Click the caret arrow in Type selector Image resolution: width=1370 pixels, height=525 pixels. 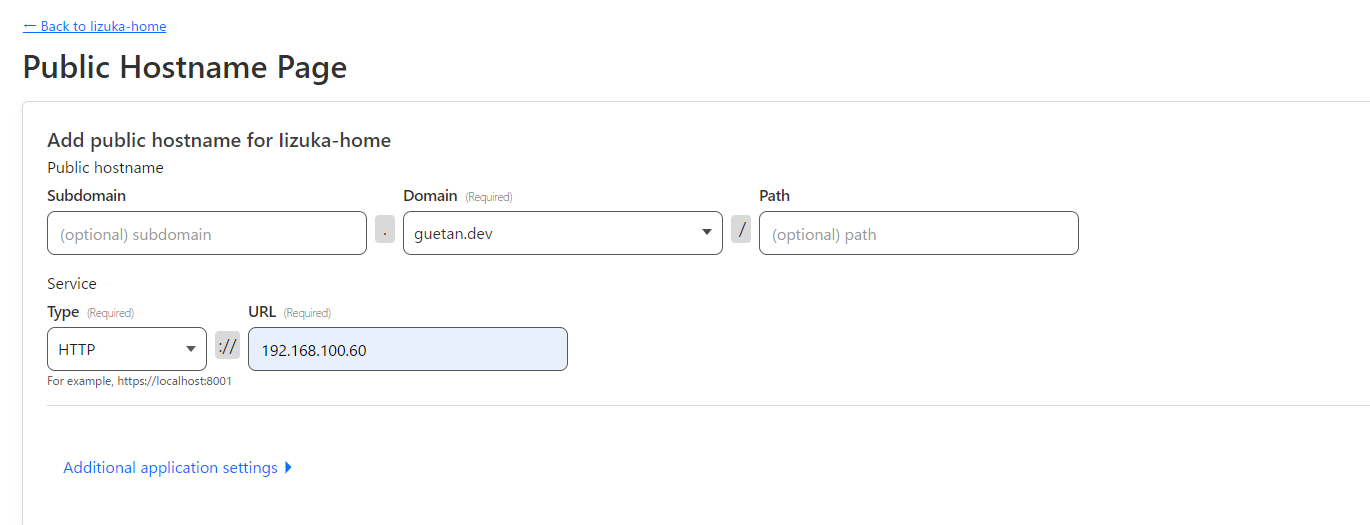pyautogui.click(x=191, y=349)
